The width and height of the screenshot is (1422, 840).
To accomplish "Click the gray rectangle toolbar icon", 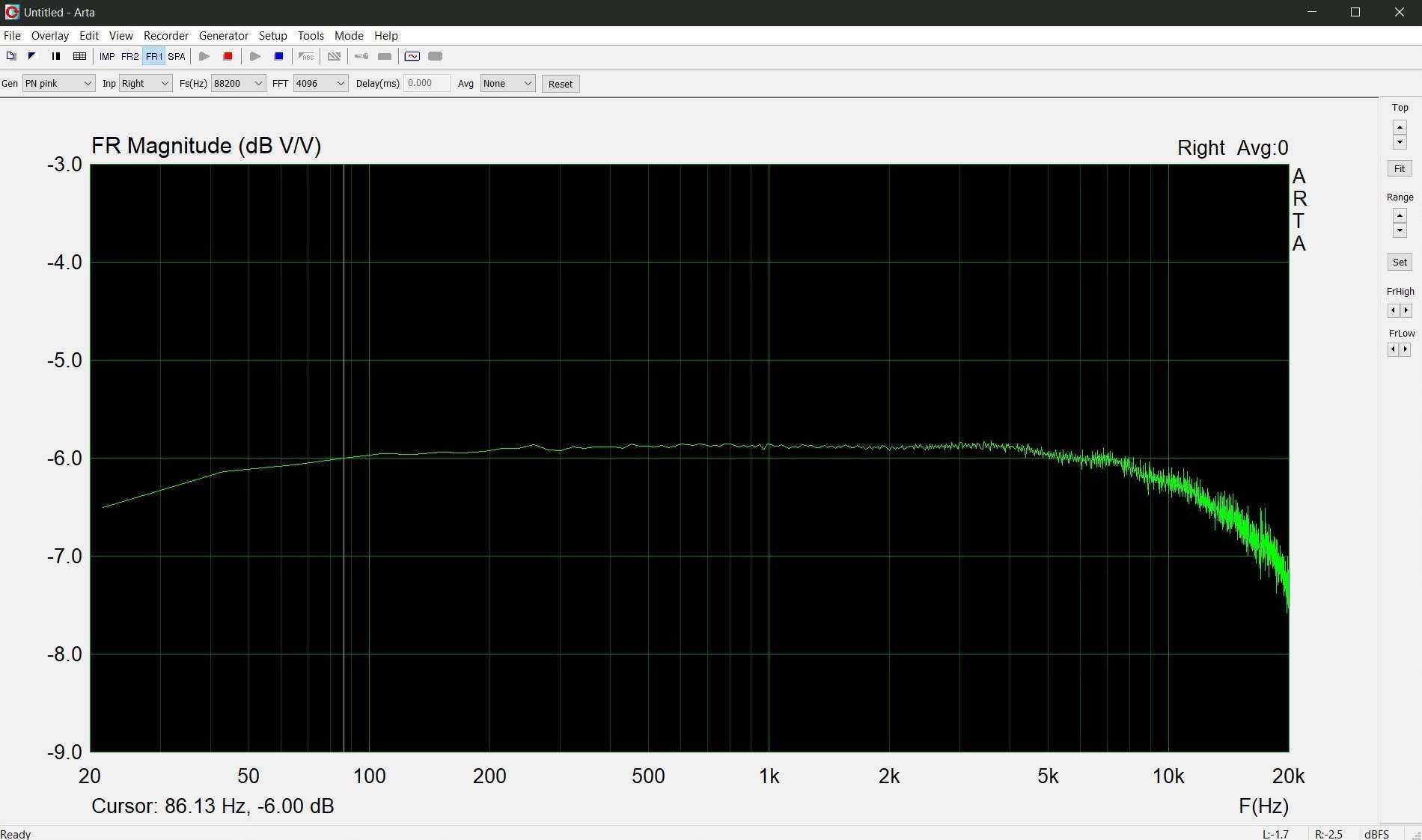I will [385, 56].
